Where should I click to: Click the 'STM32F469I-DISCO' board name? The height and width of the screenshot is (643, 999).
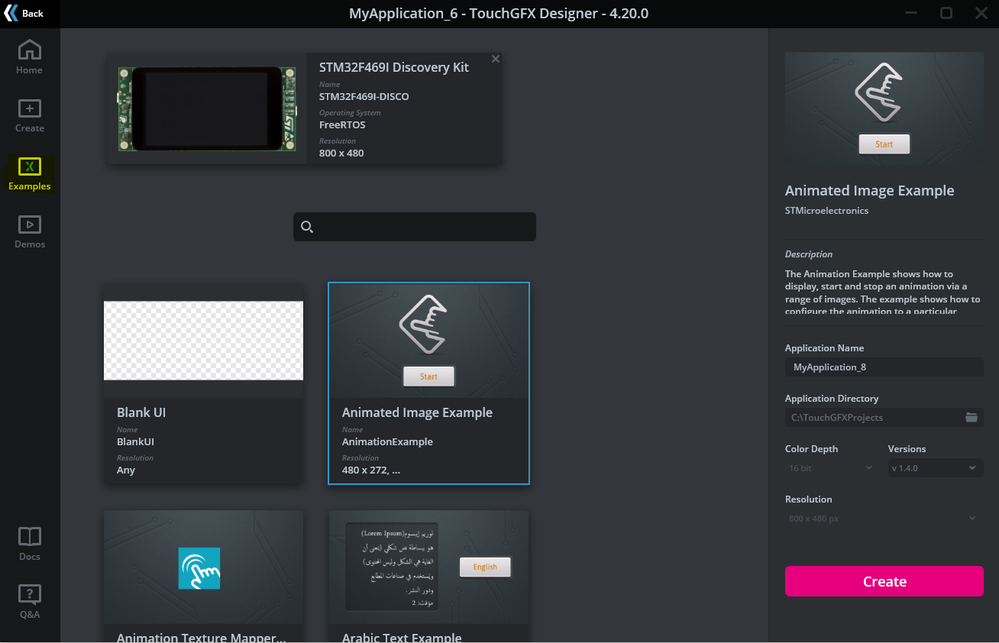pos(364,97)
